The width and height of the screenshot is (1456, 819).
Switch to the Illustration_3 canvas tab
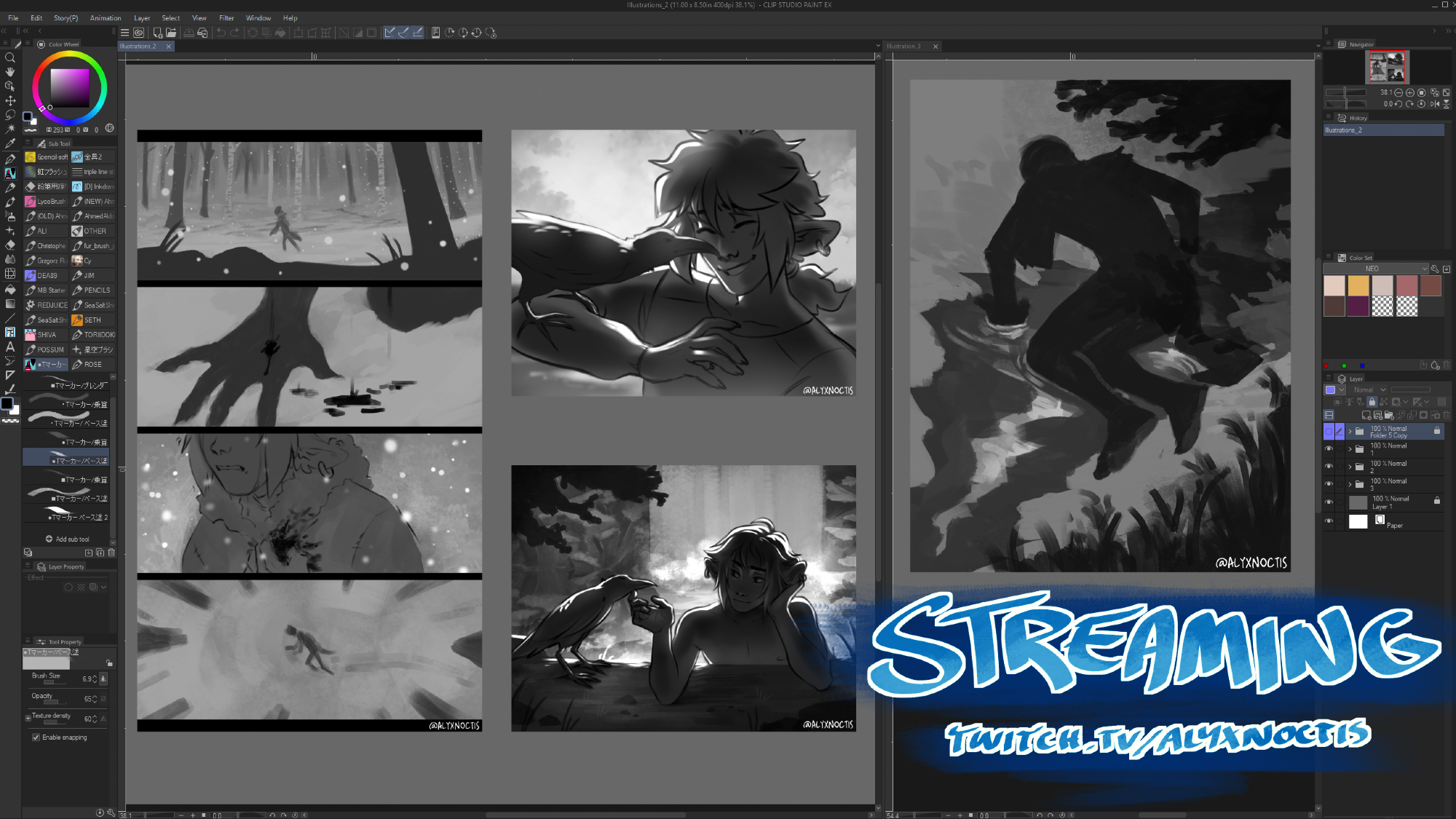[903, 47]
